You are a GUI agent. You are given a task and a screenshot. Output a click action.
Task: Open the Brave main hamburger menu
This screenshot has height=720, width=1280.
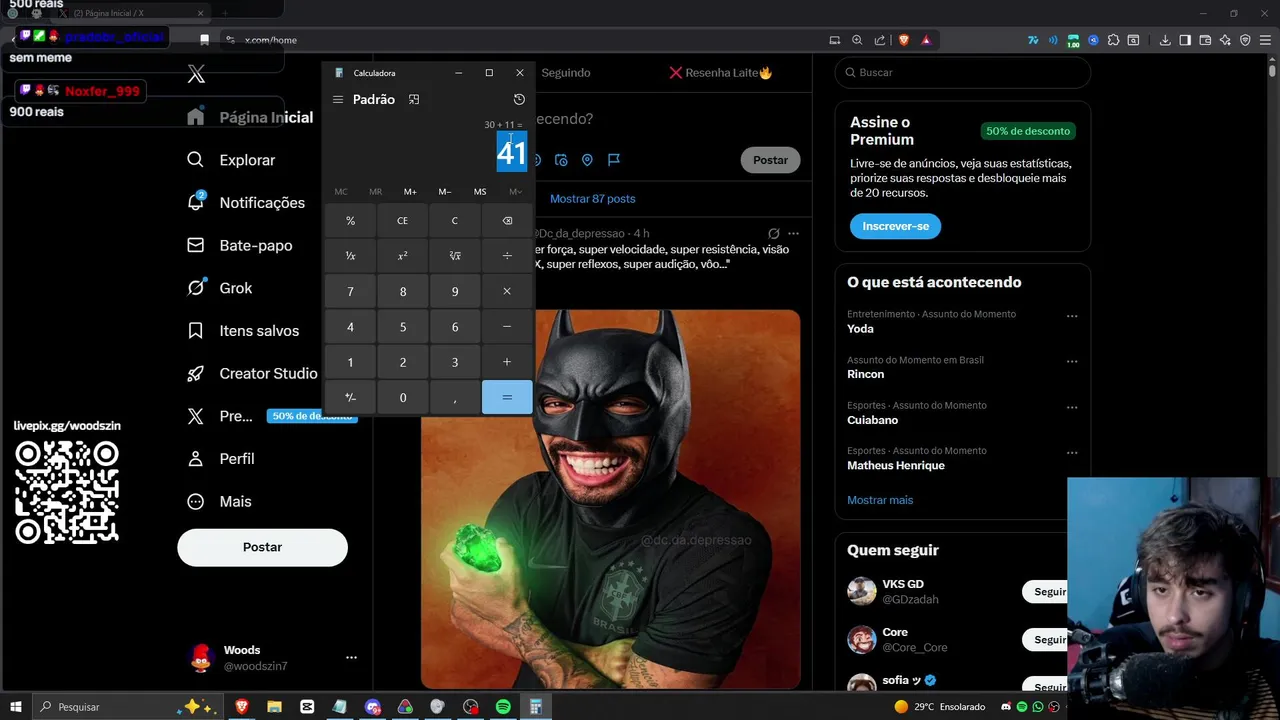click(1265, 40)
